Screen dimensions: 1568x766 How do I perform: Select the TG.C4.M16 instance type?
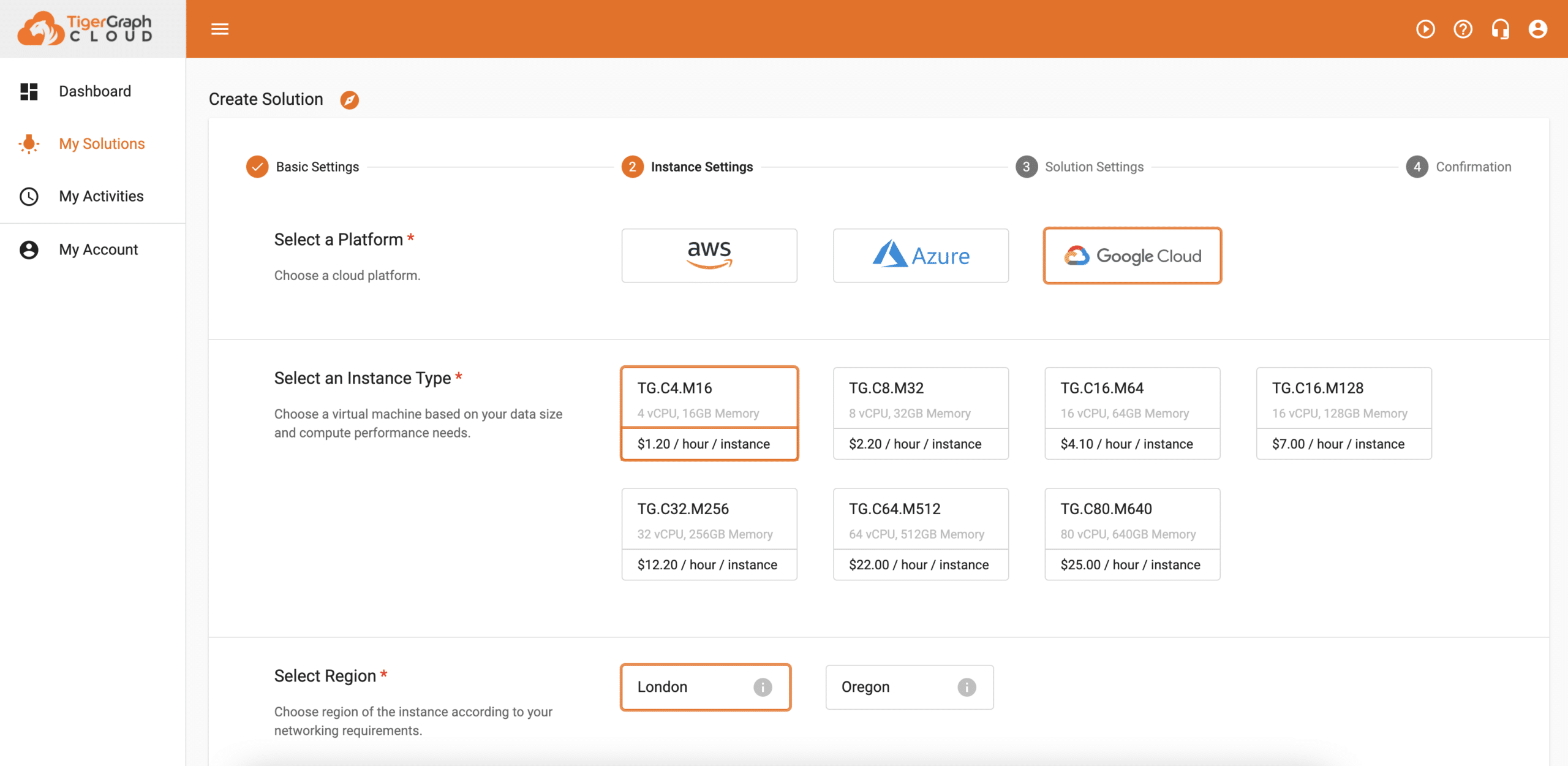709,414
